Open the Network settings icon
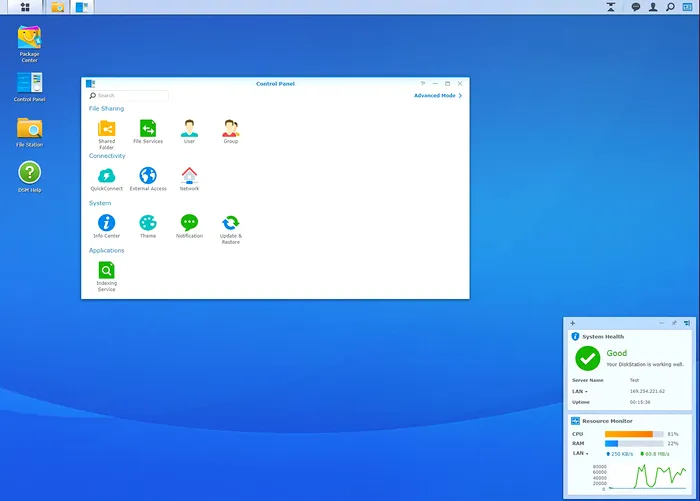Viewport: 700px width, 501px height. [189, 179]
